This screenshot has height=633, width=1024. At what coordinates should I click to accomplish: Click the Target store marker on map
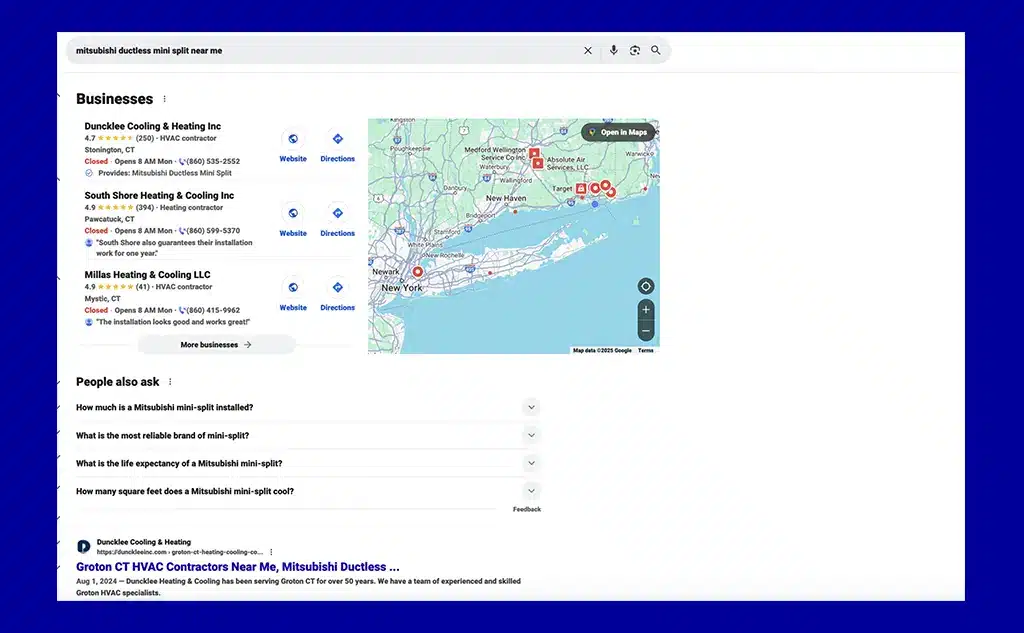pyautogui.click(x=581, y=188)
